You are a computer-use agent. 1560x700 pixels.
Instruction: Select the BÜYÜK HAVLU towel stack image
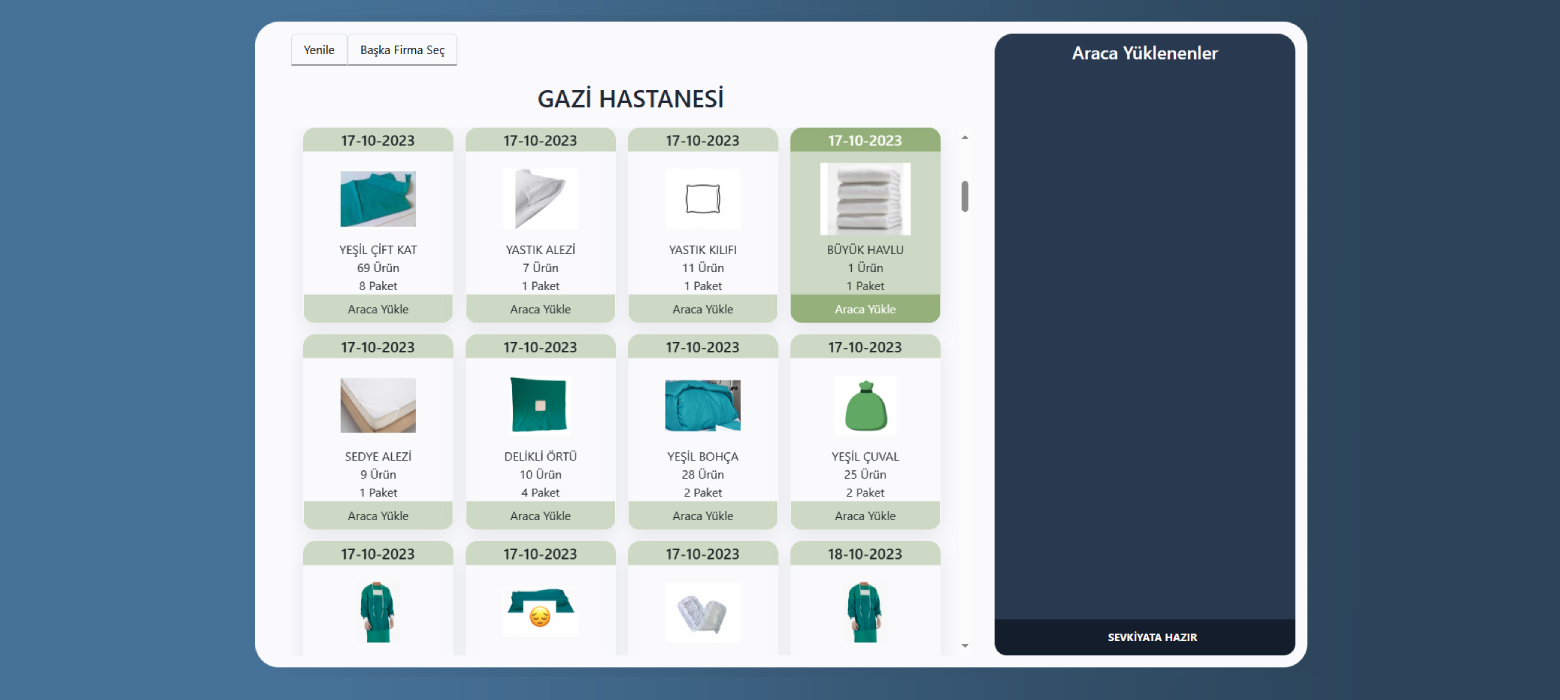866,199
